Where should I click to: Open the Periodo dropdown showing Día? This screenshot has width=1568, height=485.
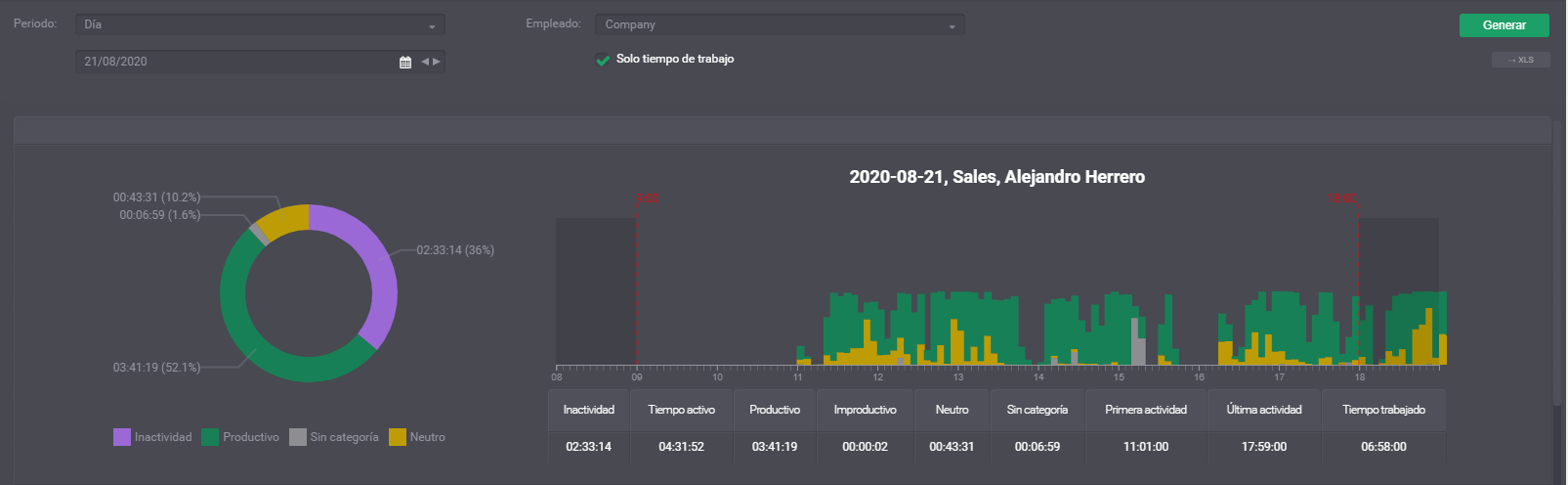[260, 24]
